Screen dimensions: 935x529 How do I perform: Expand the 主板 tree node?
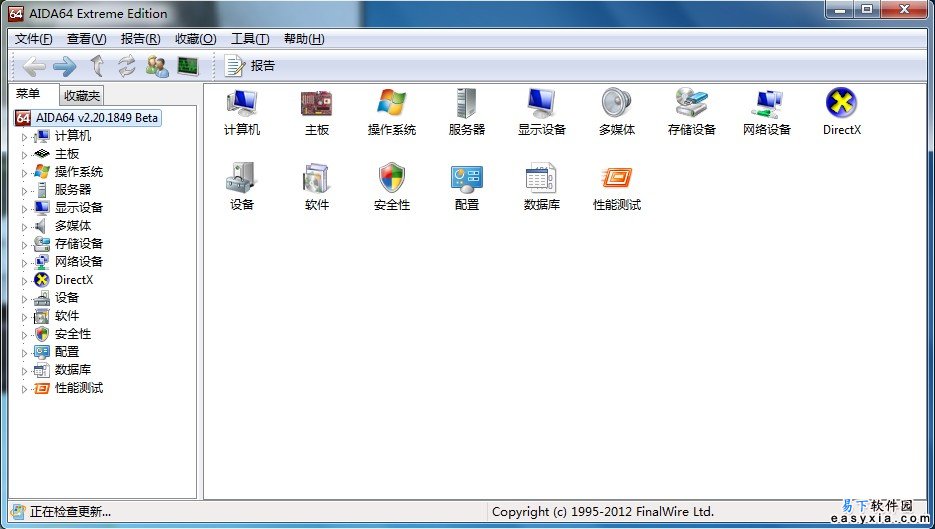pyautogui.click(x=24, y=155)
